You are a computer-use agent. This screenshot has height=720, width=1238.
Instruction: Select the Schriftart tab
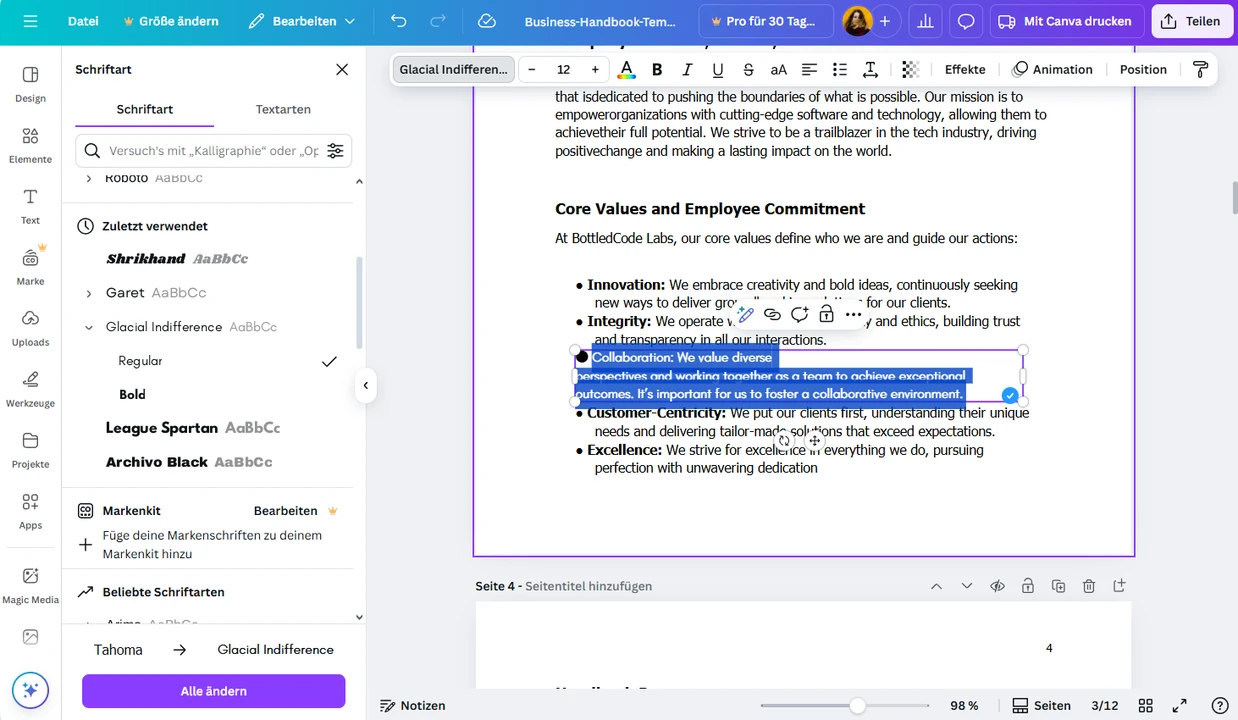click(x=145, y=109)
